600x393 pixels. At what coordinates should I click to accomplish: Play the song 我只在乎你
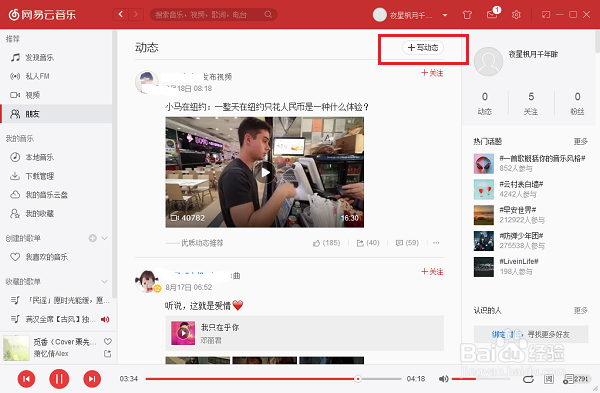(x=183, y=333)
